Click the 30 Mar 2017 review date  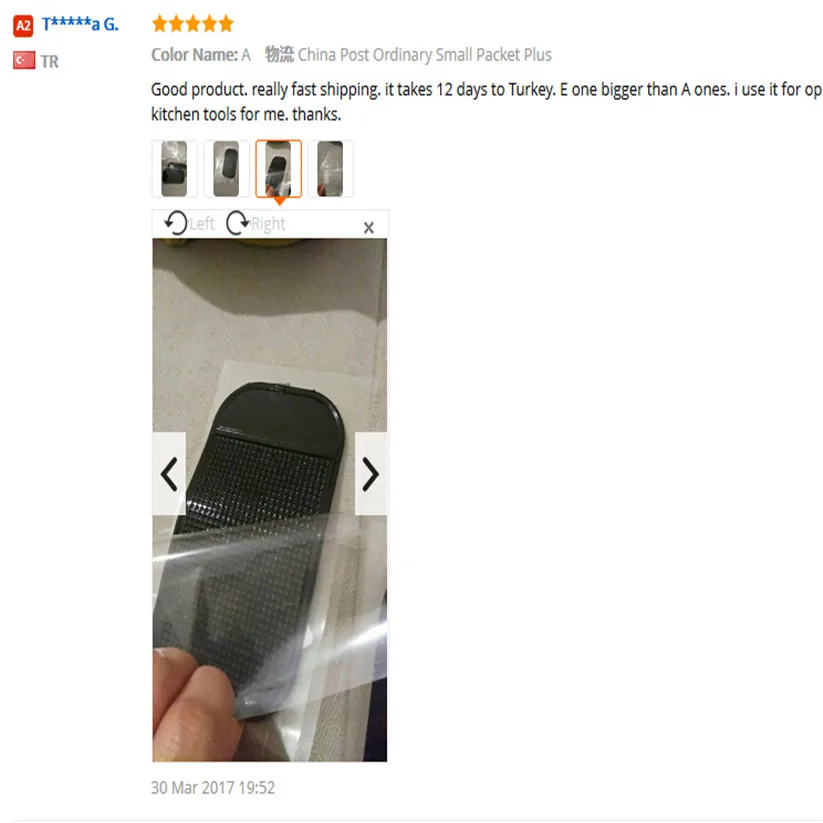pos(213,787)
